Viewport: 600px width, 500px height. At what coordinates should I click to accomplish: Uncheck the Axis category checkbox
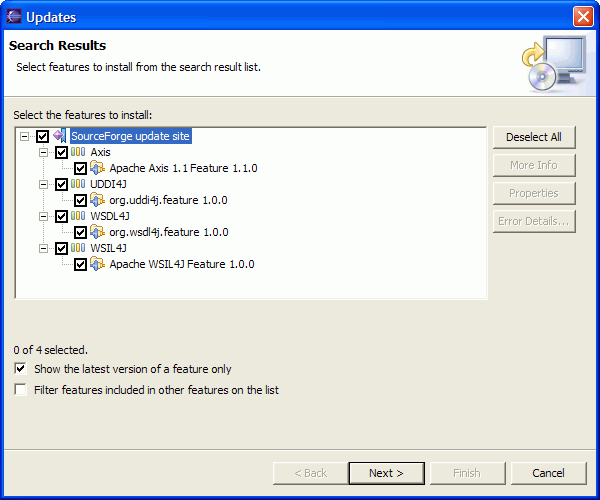click(x=61, y=152)
